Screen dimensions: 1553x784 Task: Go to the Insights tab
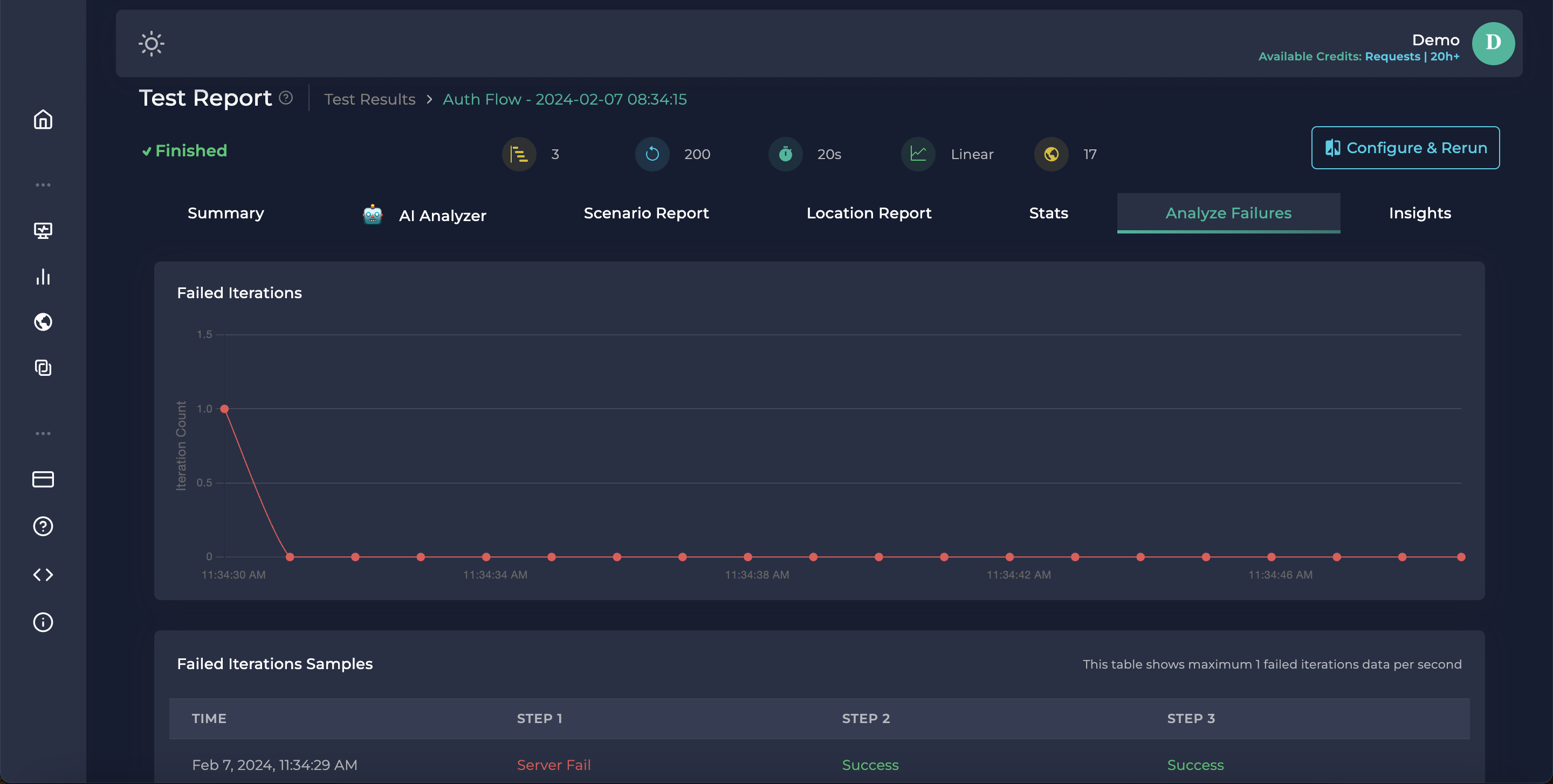coord(1419,214)
